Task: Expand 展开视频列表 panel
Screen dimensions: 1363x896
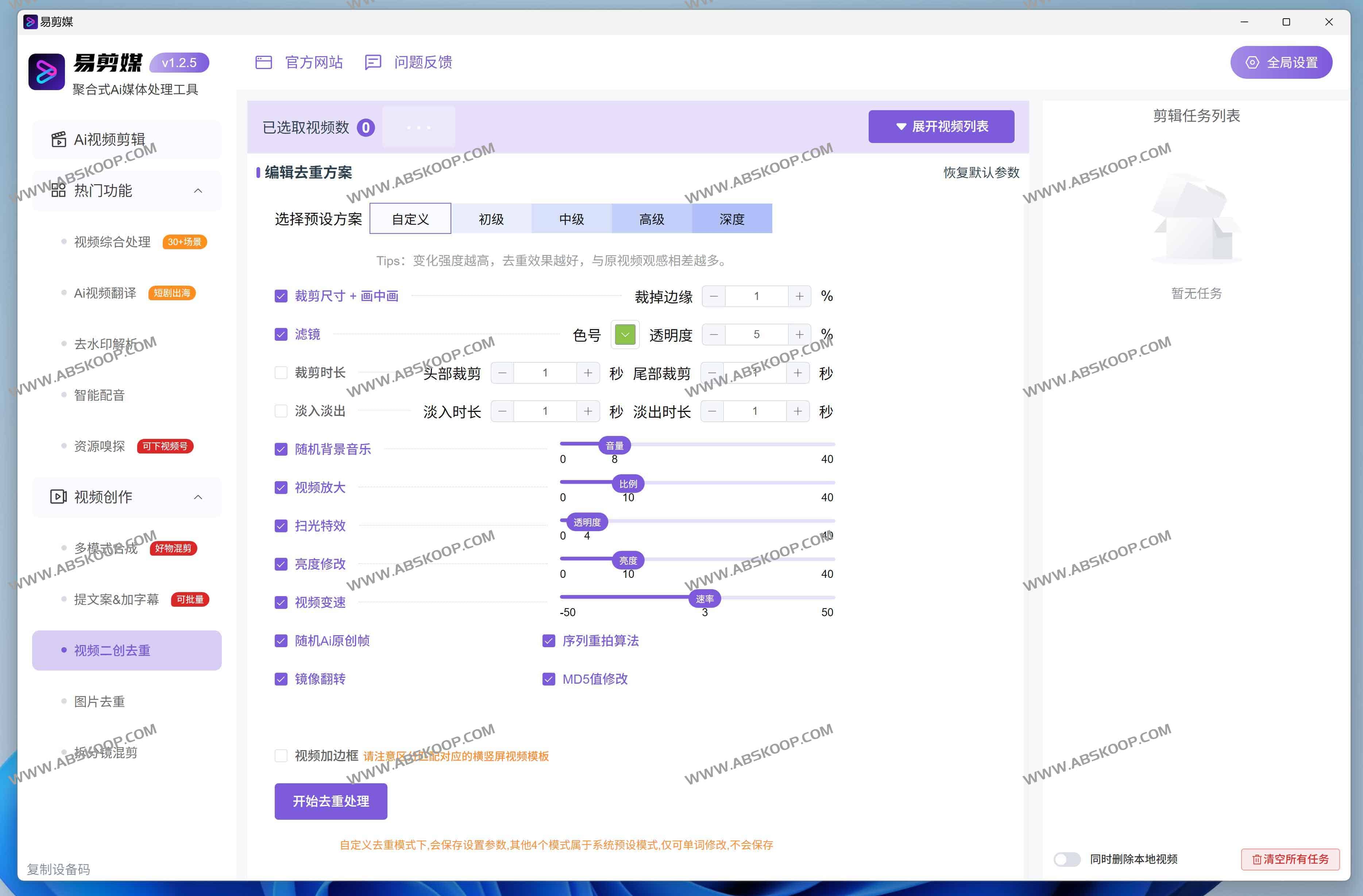Action: [941, 127]
